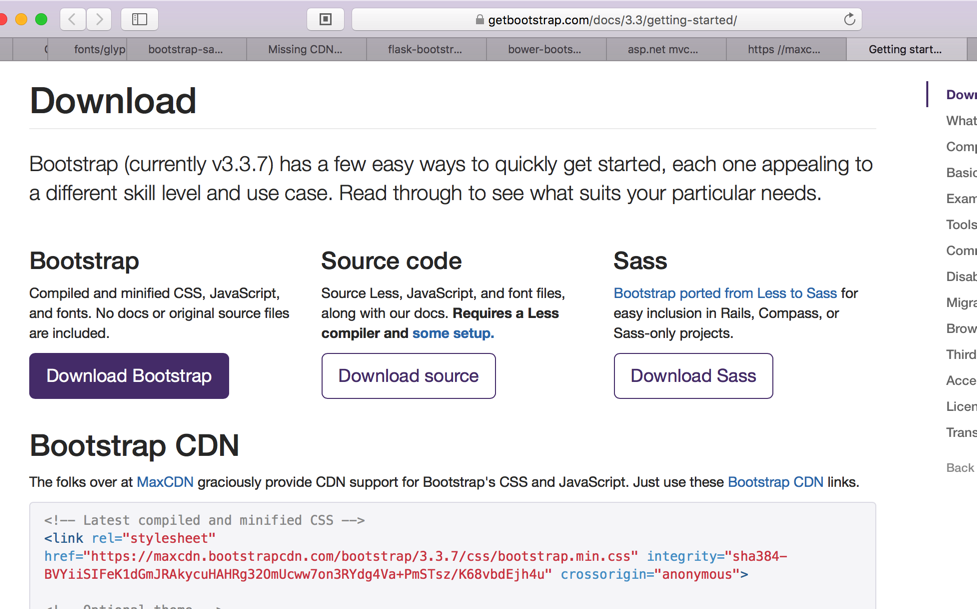Open the Bootstrap CDN link in the paragraph
Viewport: 977px width, 609px height.
(775, 482)
